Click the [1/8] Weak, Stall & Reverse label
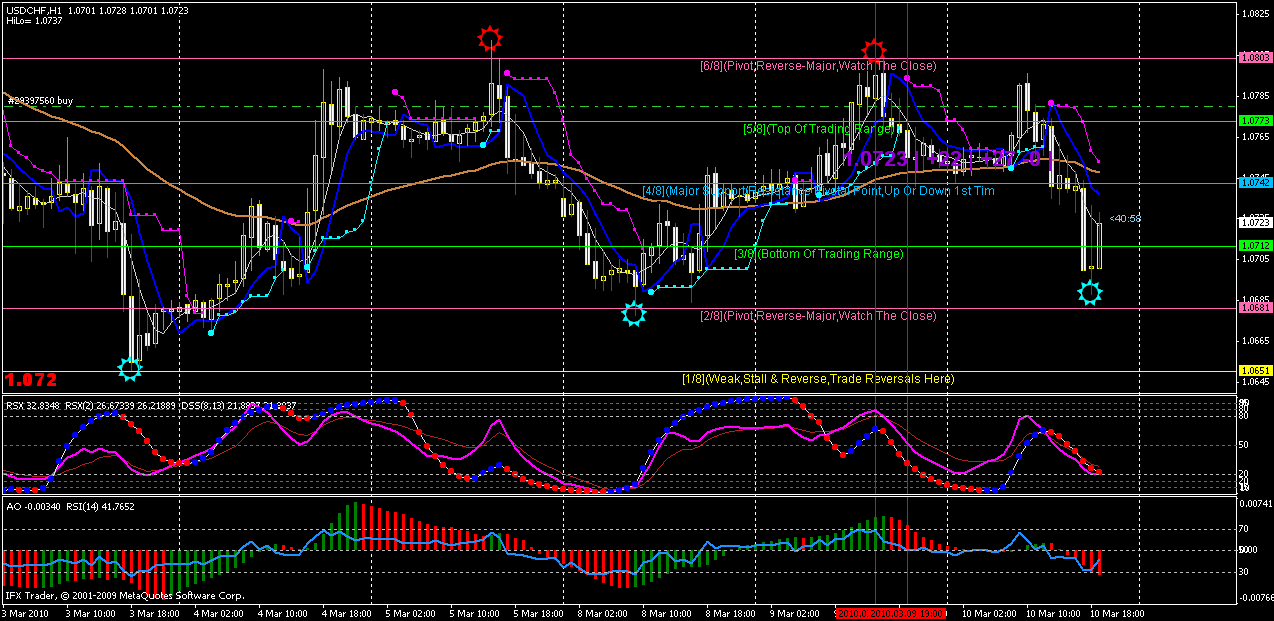Image resolution: width=1274 pixels, height=621 pixels. tap(818, 379)
